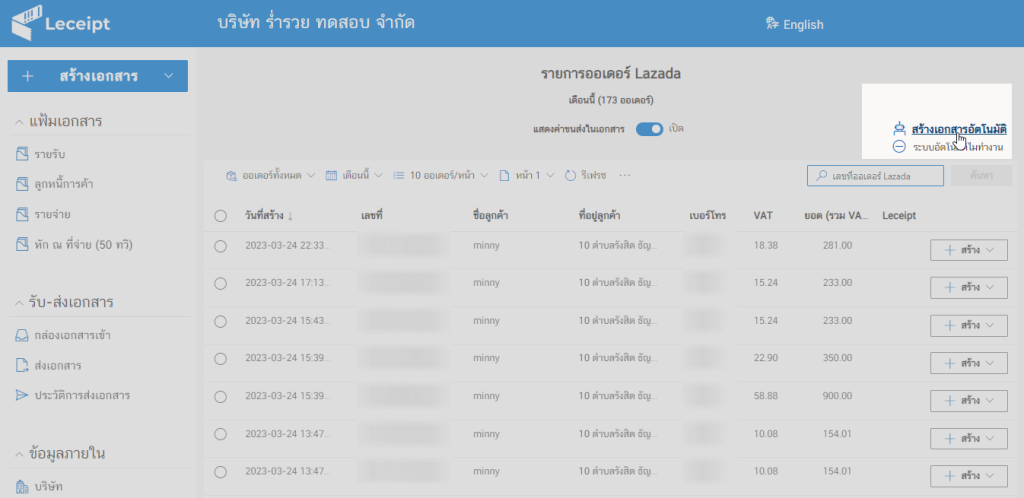Click the ลูกหนี้การค้า folder icon
Image resolution: width=1024 pixels, height=498 pixels.
click(22, 184)
